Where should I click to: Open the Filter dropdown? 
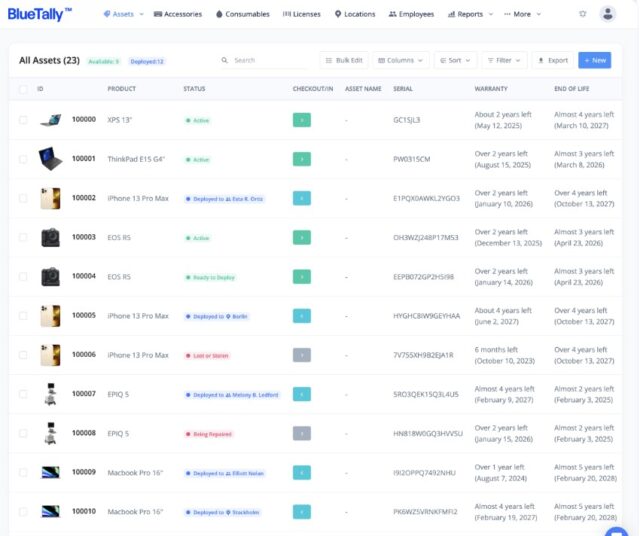504,60
